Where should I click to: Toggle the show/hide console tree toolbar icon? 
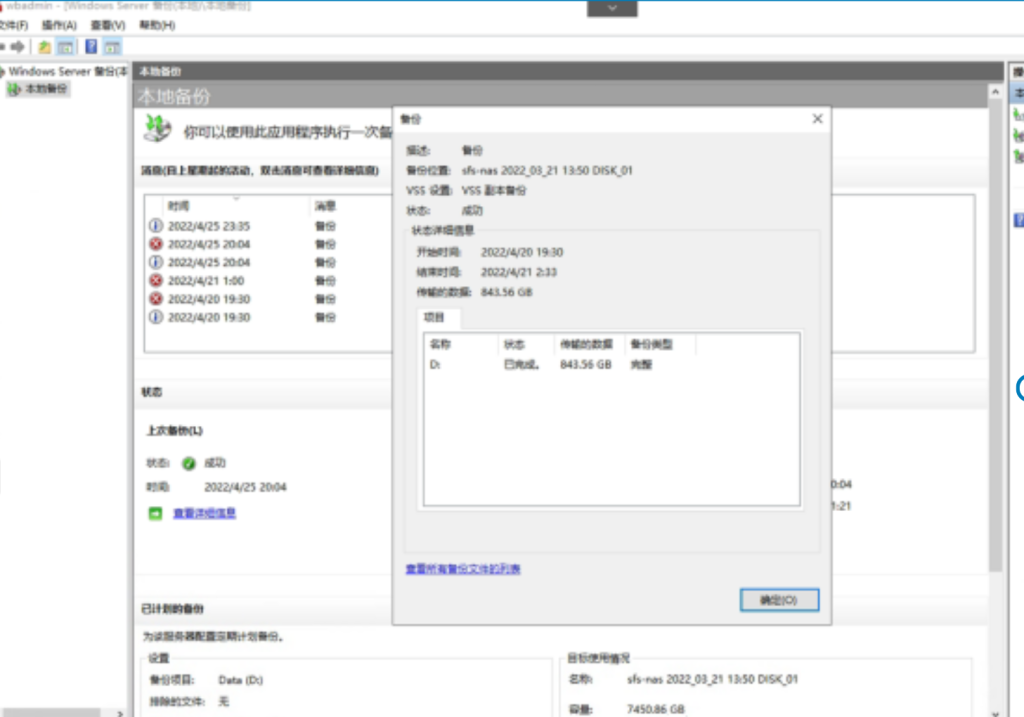[65, 47]
